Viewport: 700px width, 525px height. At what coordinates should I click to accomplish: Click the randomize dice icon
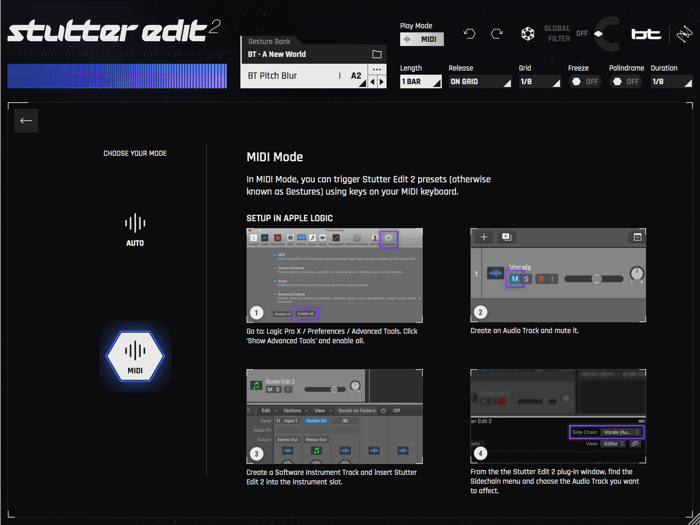coord(528,34)
